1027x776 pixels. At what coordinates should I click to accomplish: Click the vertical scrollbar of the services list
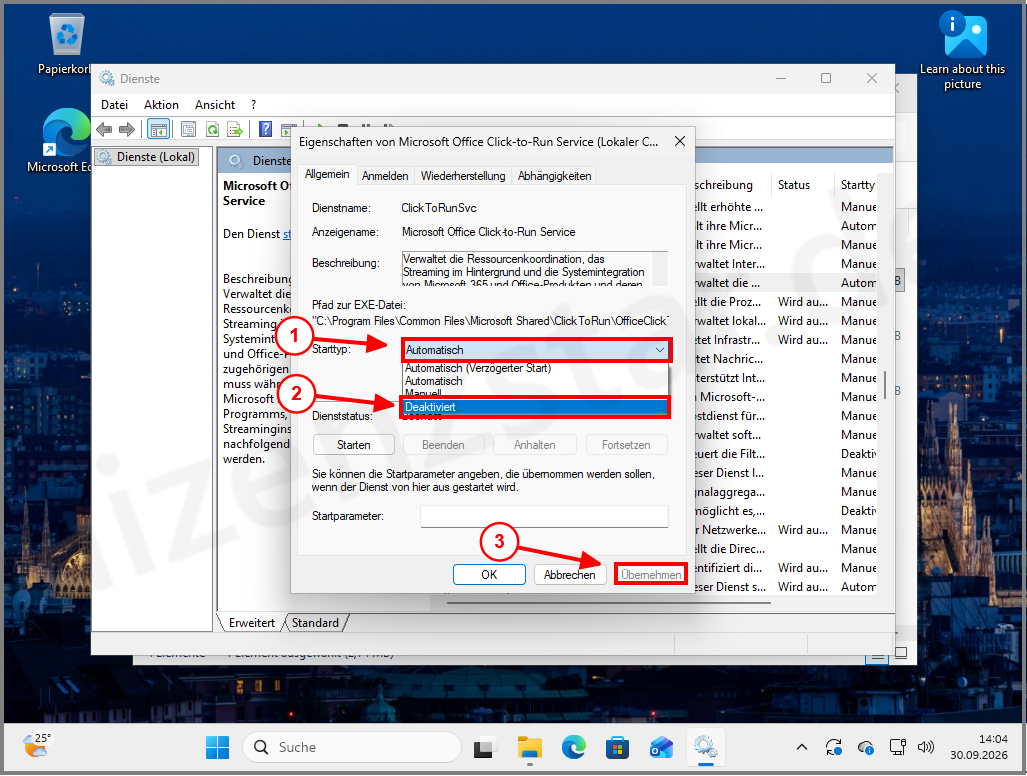[x=885, y=385]
